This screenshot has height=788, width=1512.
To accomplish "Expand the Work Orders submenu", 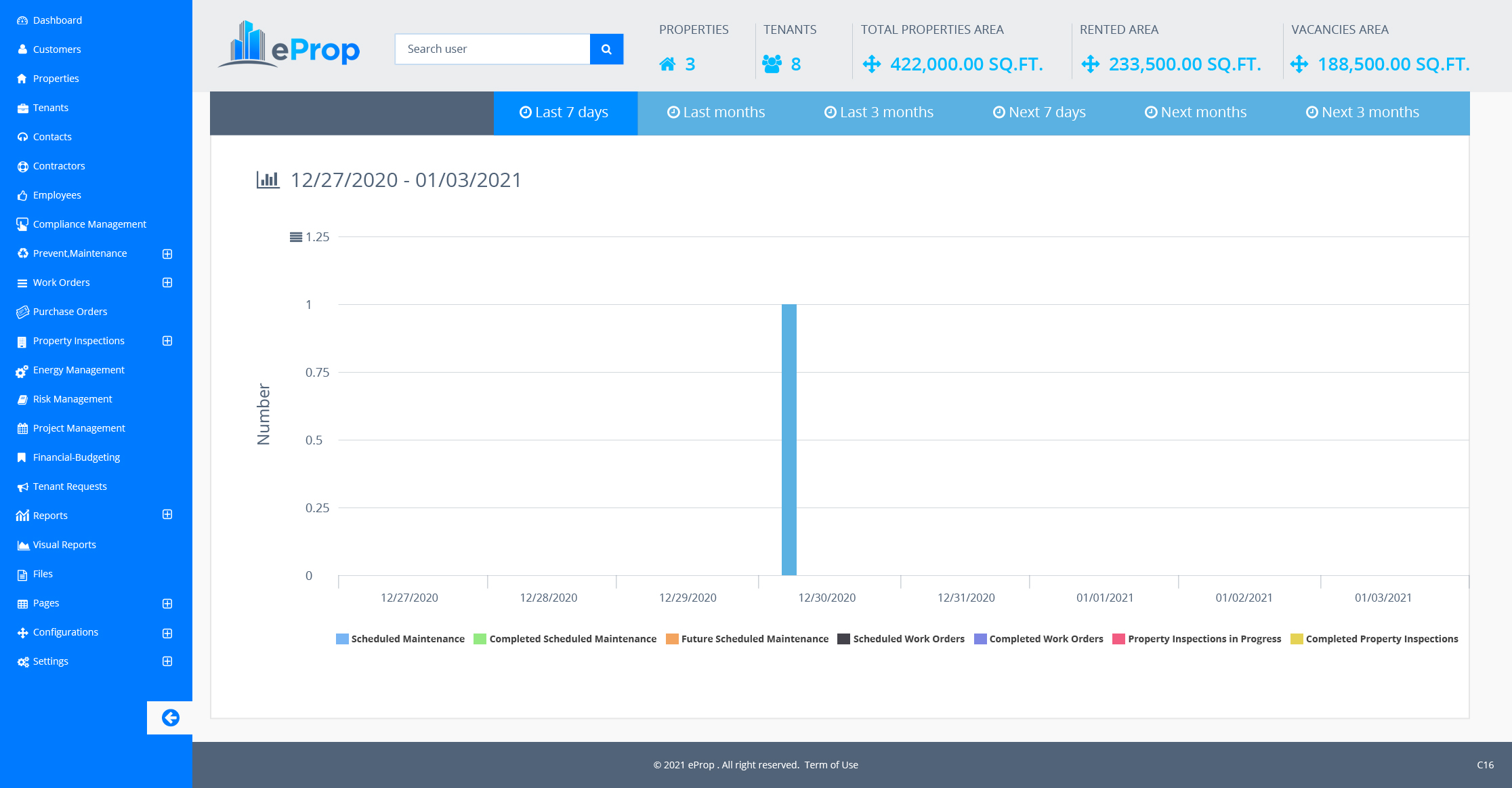I will click(x=167, y=283).
